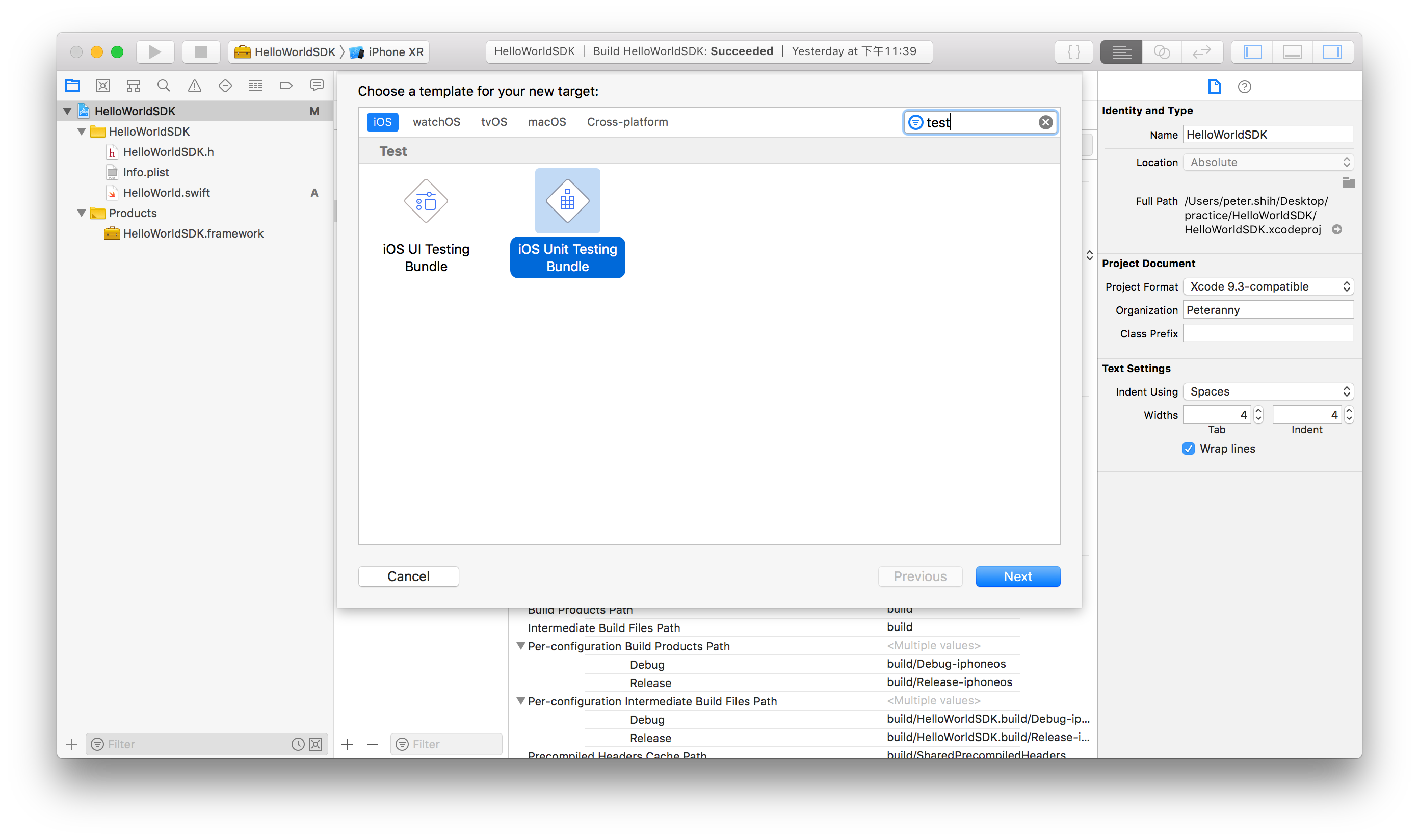Open the Report navigator speech bubble icon

[x=317, y=86]
